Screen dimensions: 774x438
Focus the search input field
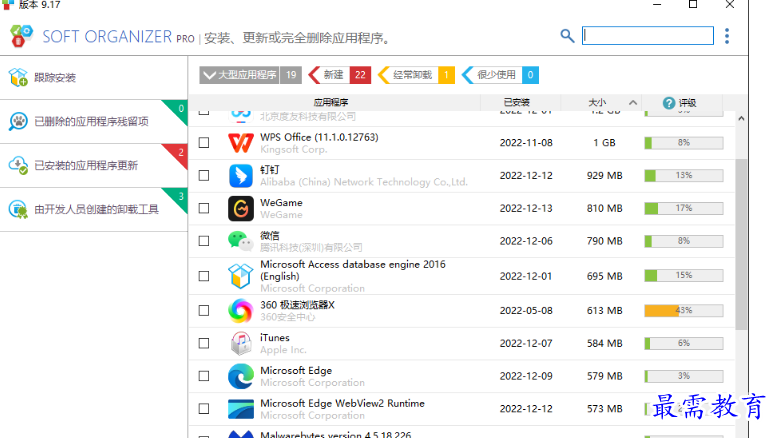648,36
